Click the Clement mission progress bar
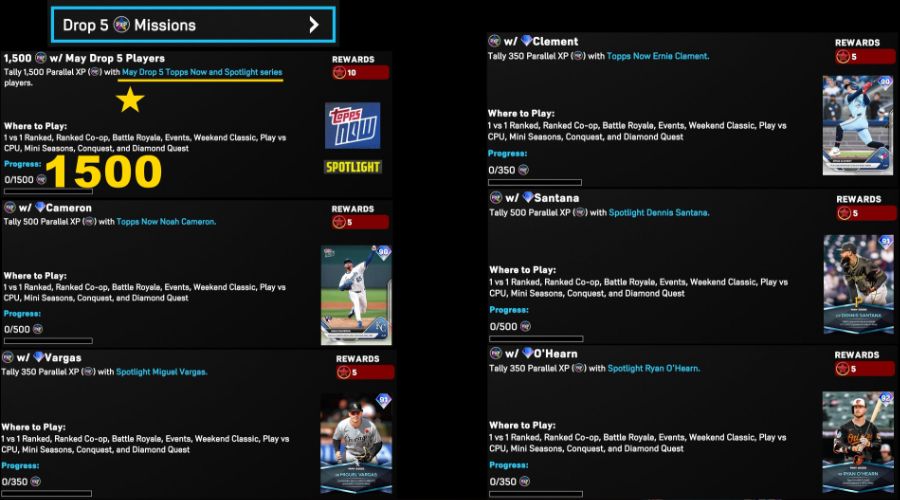900x500 pixels. (535, 183)
